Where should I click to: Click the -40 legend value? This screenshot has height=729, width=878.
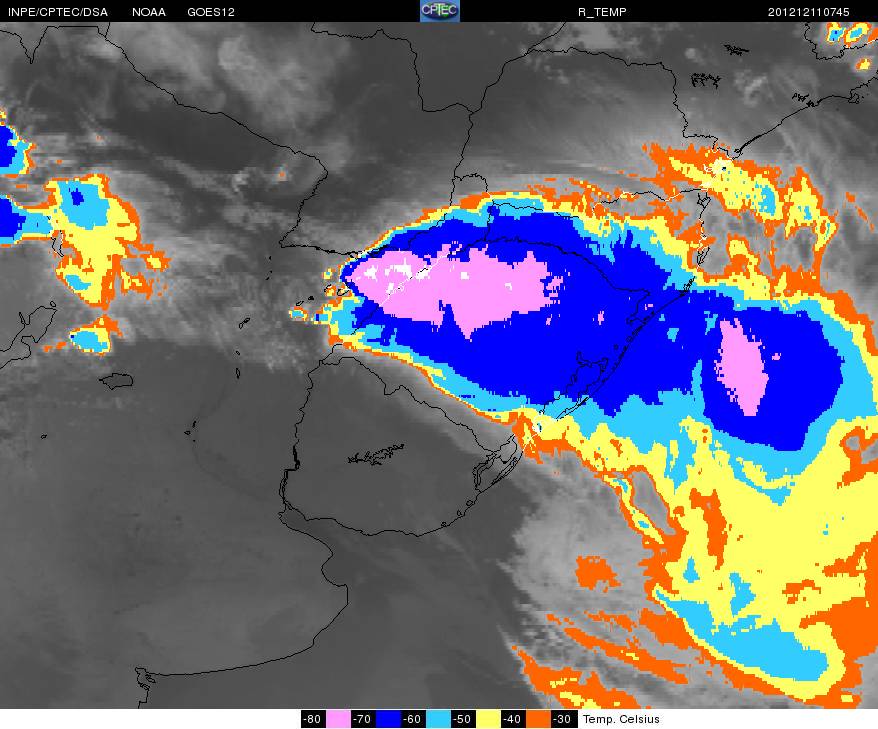pyautogui.click(x=512, y=719)
